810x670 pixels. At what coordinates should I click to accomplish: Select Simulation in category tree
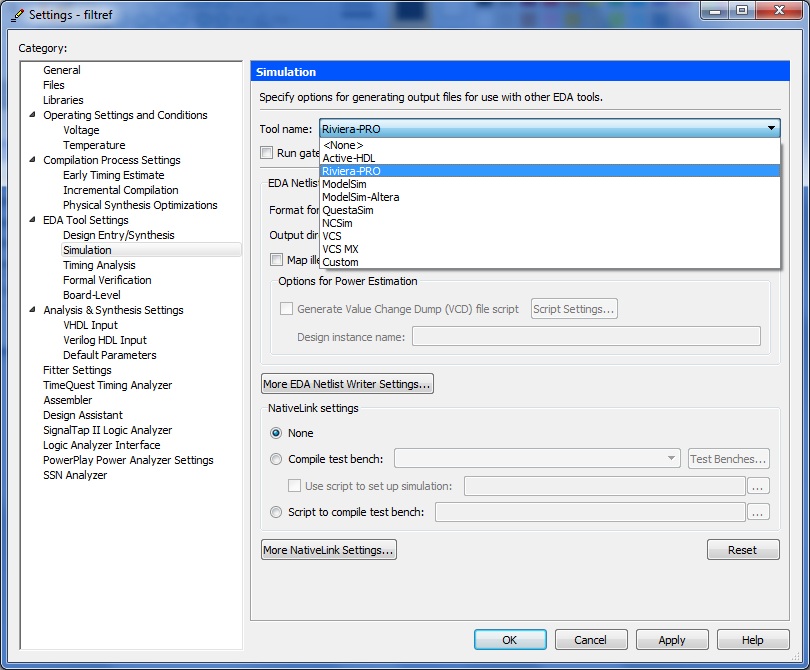pyautogui.click(x=87, y=250)
